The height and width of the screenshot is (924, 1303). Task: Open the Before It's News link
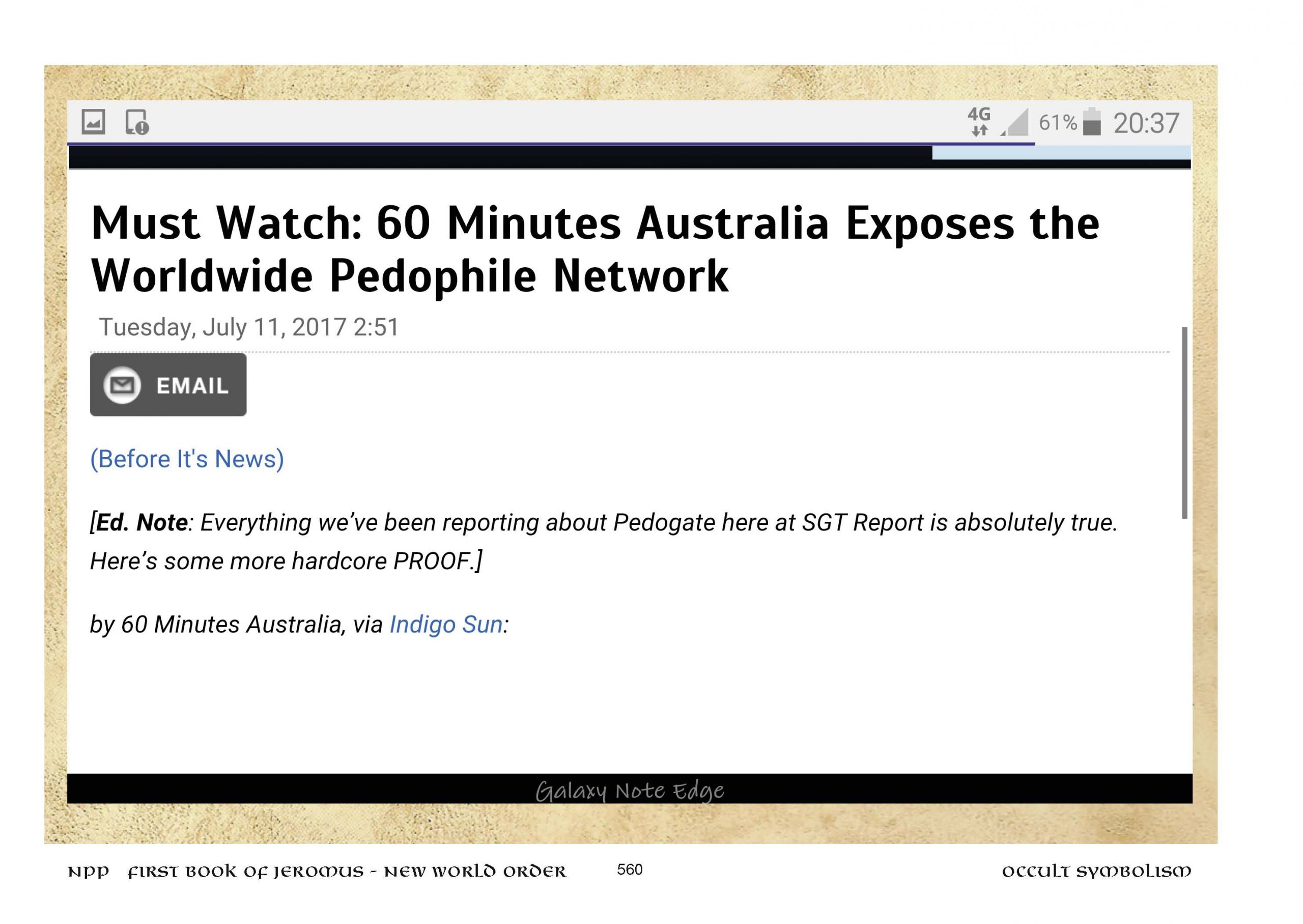pyautogui.click(x=187, y=459)
